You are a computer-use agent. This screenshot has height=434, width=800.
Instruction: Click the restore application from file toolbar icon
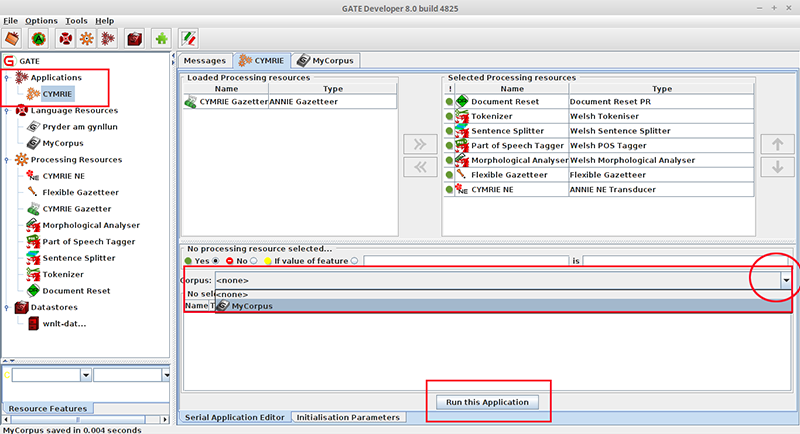tap(12, 38)
